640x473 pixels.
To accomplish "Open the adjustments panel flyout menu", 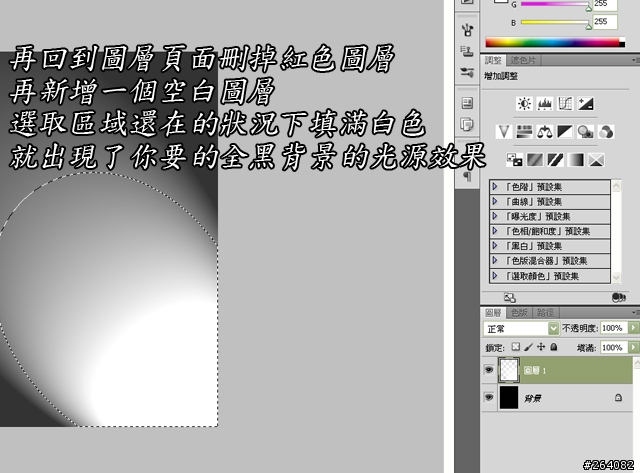I will [x=635, y=60].
